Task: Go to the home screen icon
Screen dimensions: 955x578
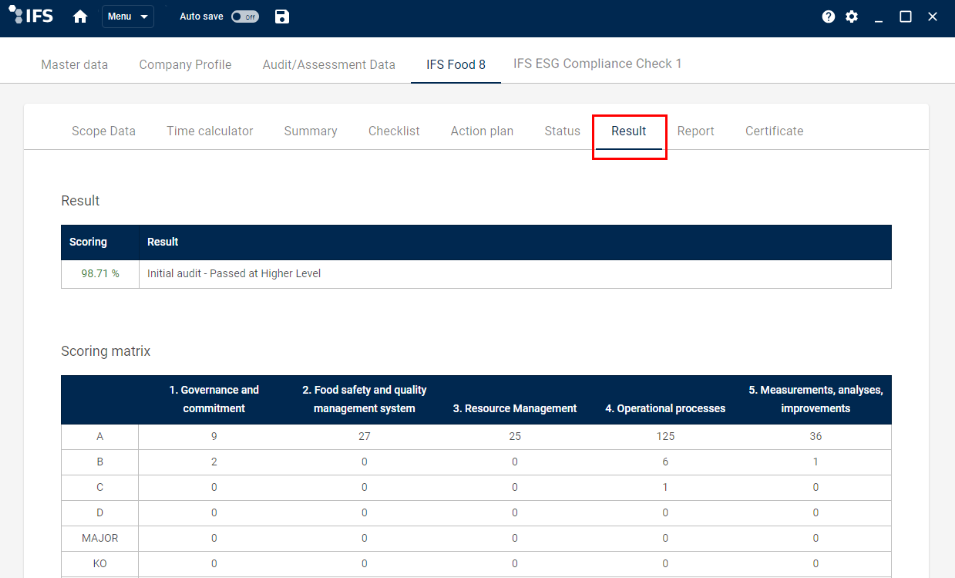Action: [x=80, y=16]
